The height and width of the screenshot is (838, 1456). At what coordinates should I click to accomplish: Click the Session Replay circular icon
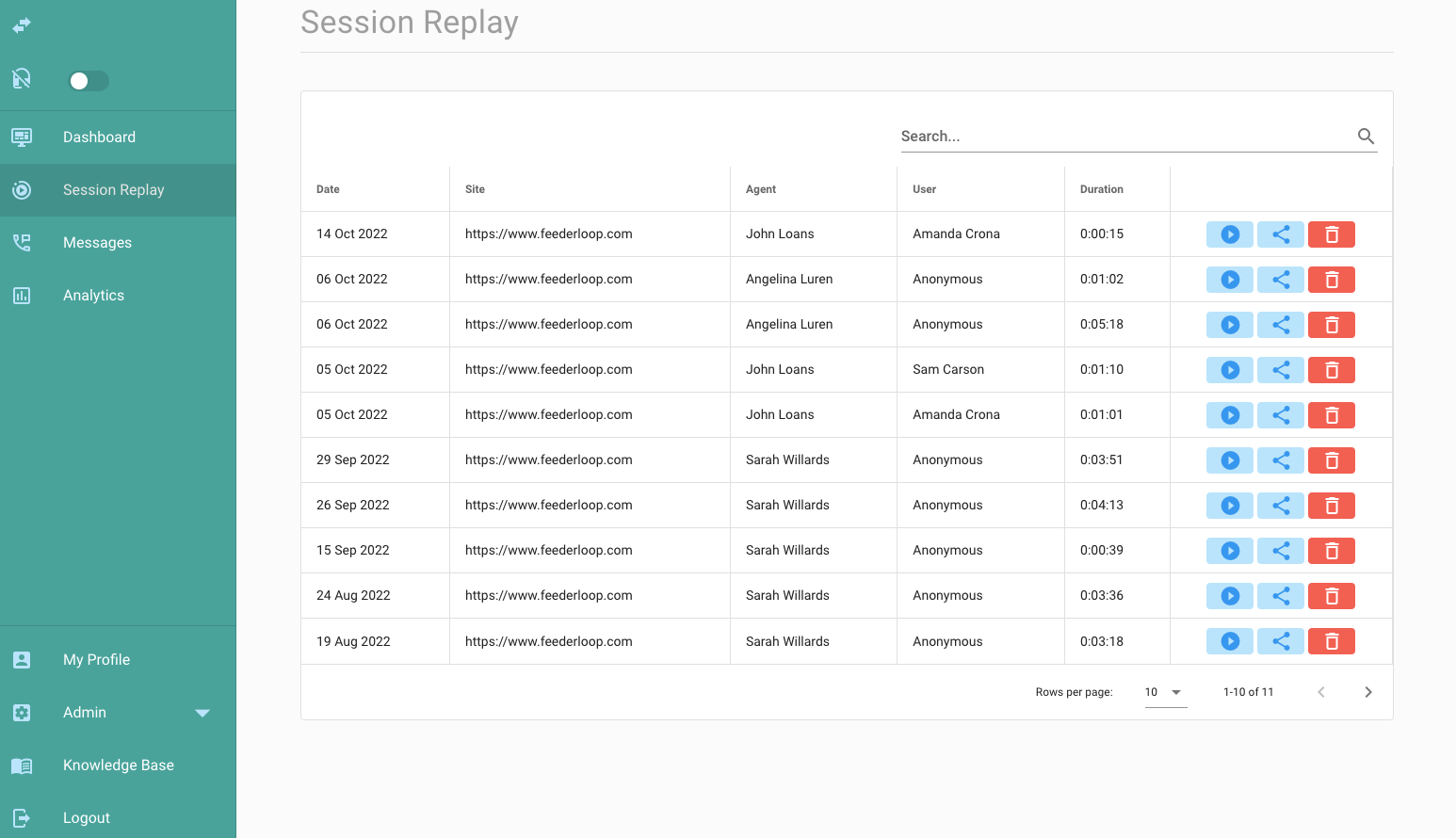[x=22, y=190]
